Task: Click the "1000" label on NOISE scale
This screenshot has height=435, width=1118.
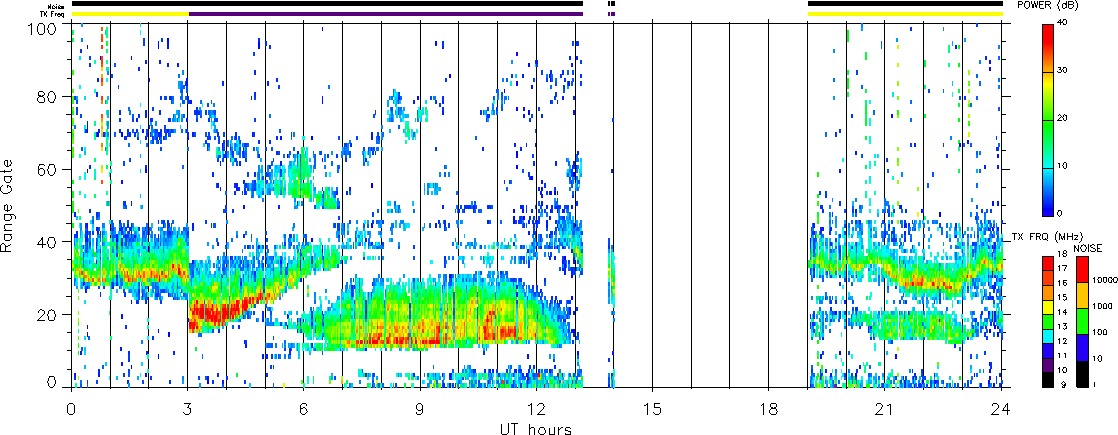Action: point(1102,306)
